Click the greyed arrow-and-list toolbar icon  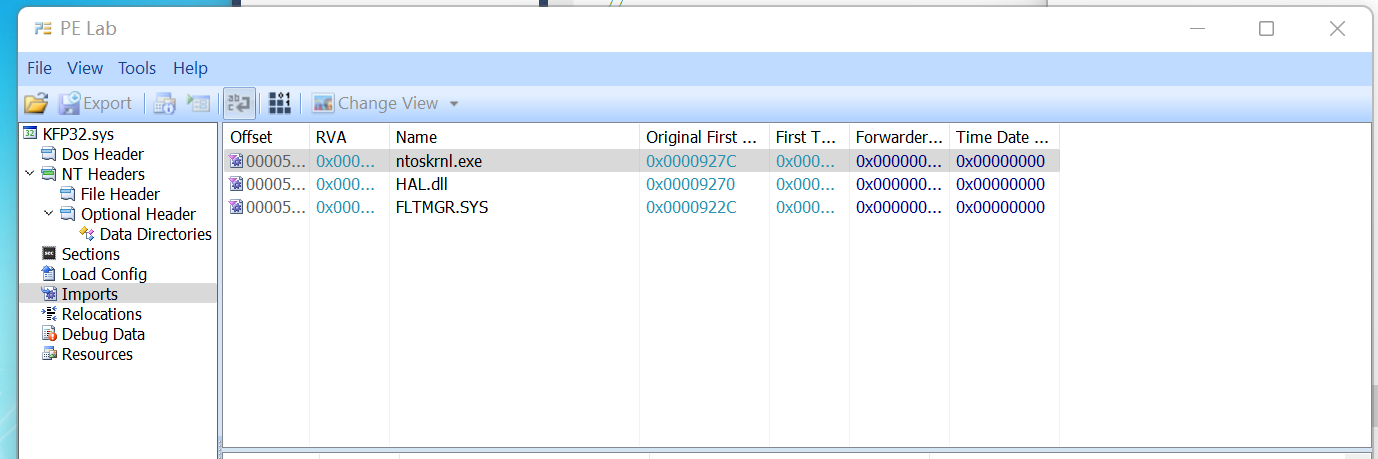[x=199, y=103]
